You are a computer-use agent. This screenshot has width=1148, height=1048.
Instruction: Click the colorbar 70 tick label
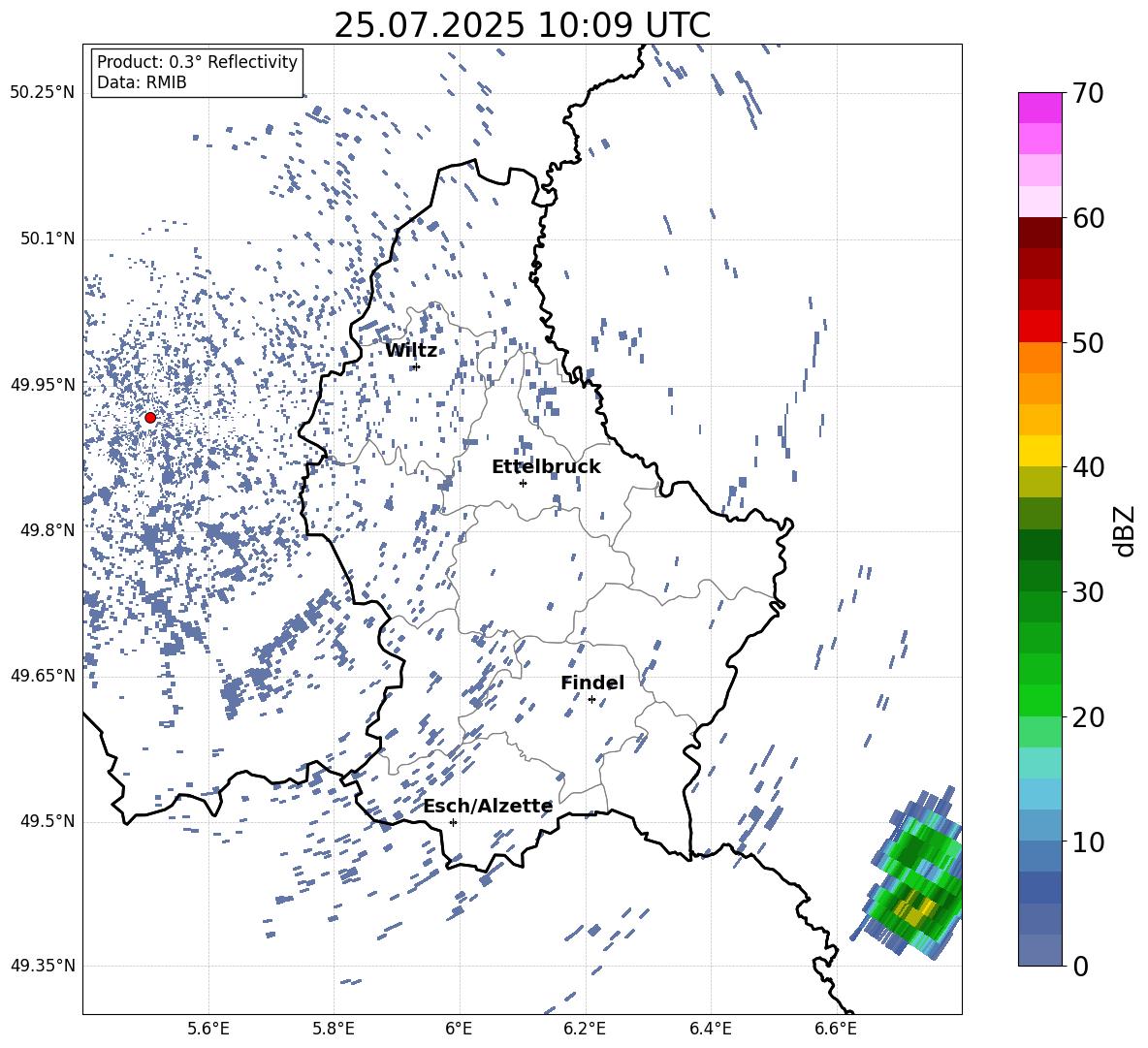point(1088,93)
